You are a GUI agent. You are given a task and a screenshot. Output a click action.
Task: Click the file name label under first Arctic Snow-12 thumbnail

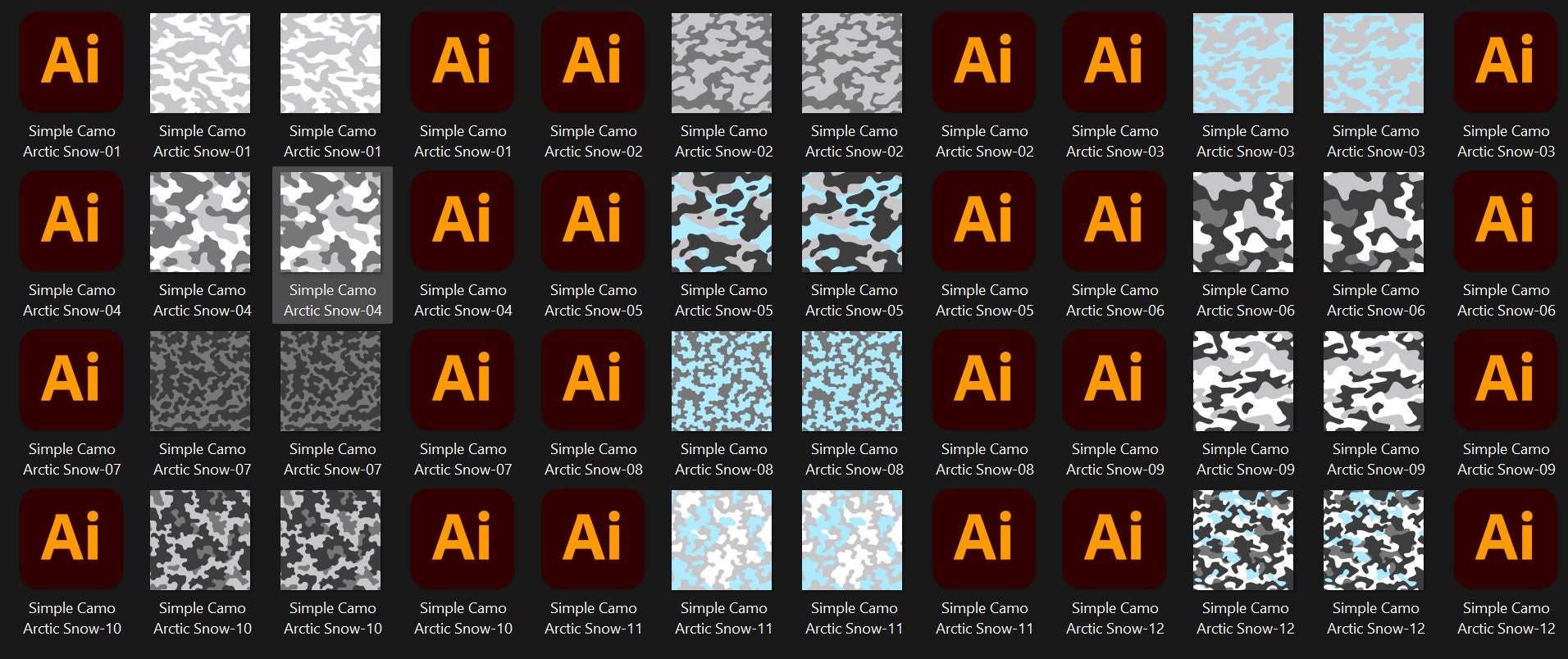coord(1246,618)
